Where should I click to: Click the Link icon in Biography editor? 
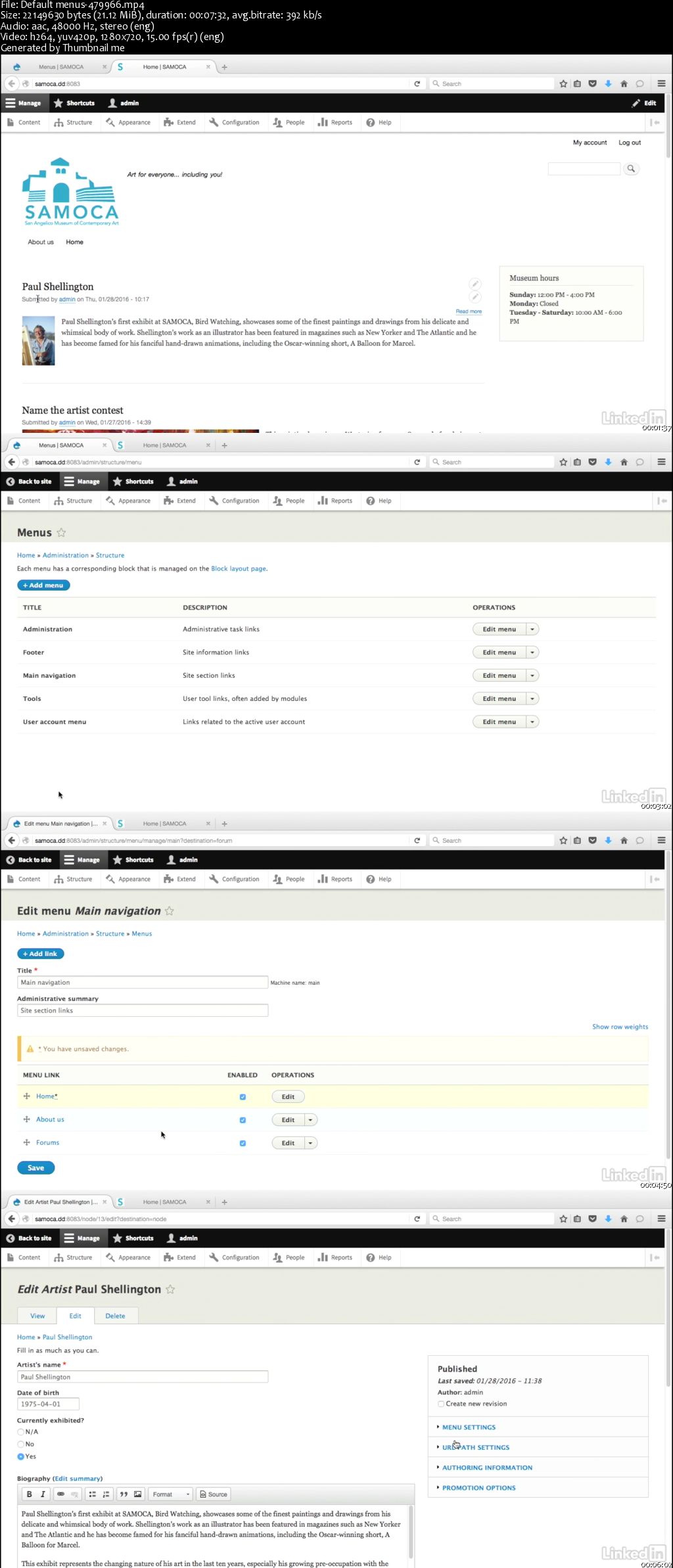coord(60,1494)
